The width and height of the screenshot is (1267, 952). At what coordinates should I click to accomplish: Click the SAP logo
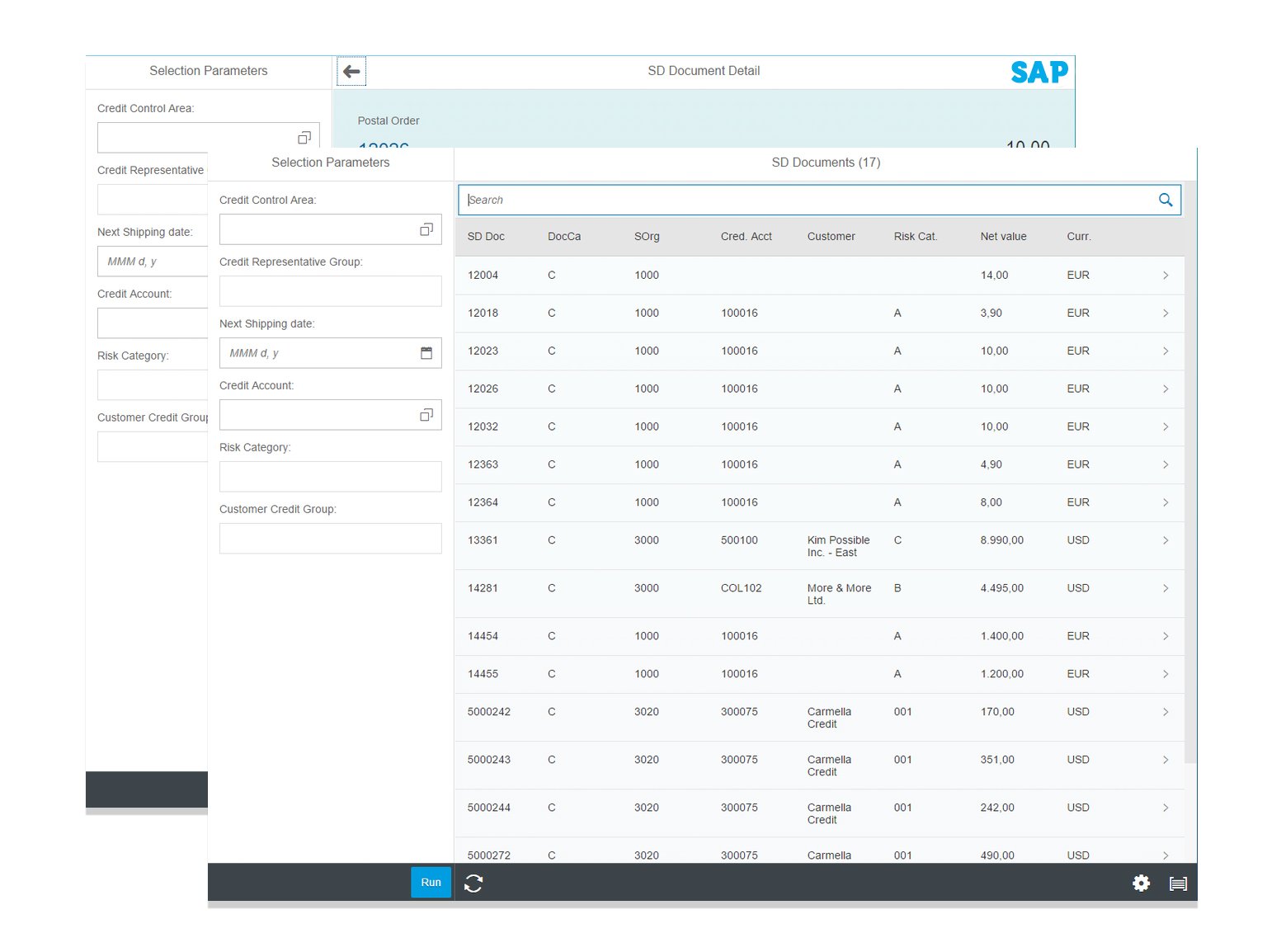click(x=1039, y=73)
